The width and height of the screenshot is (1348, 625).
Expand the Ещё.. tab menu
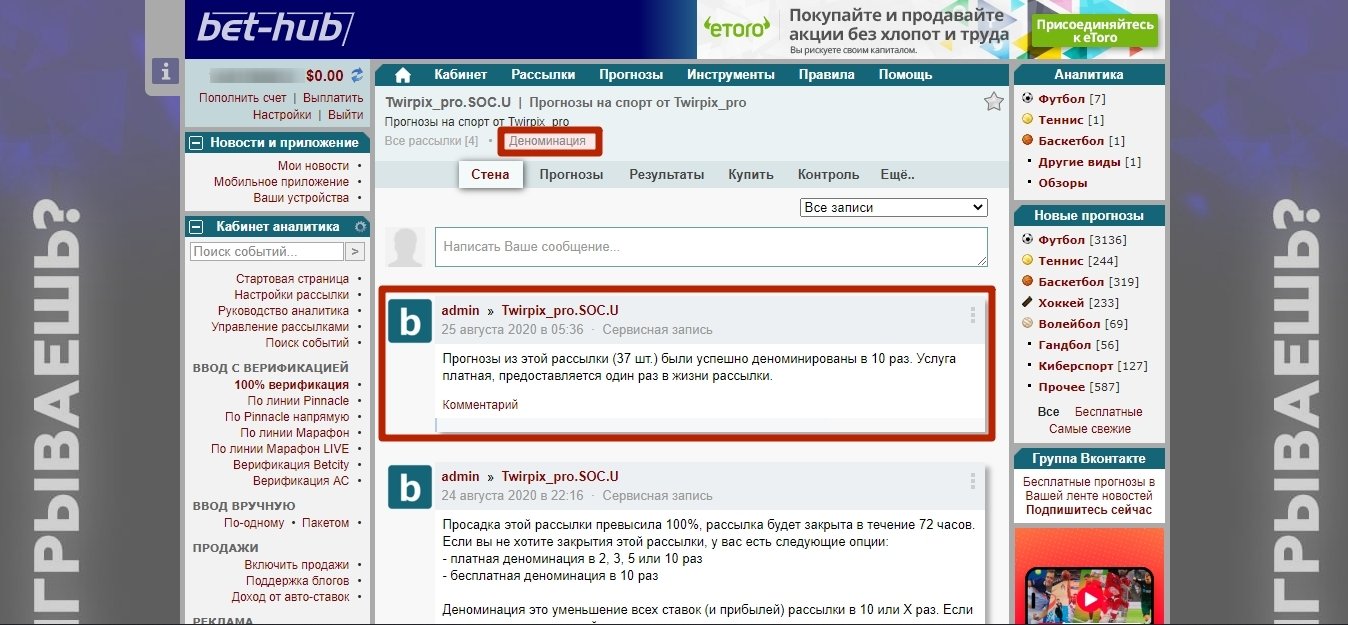pos(896,174)
